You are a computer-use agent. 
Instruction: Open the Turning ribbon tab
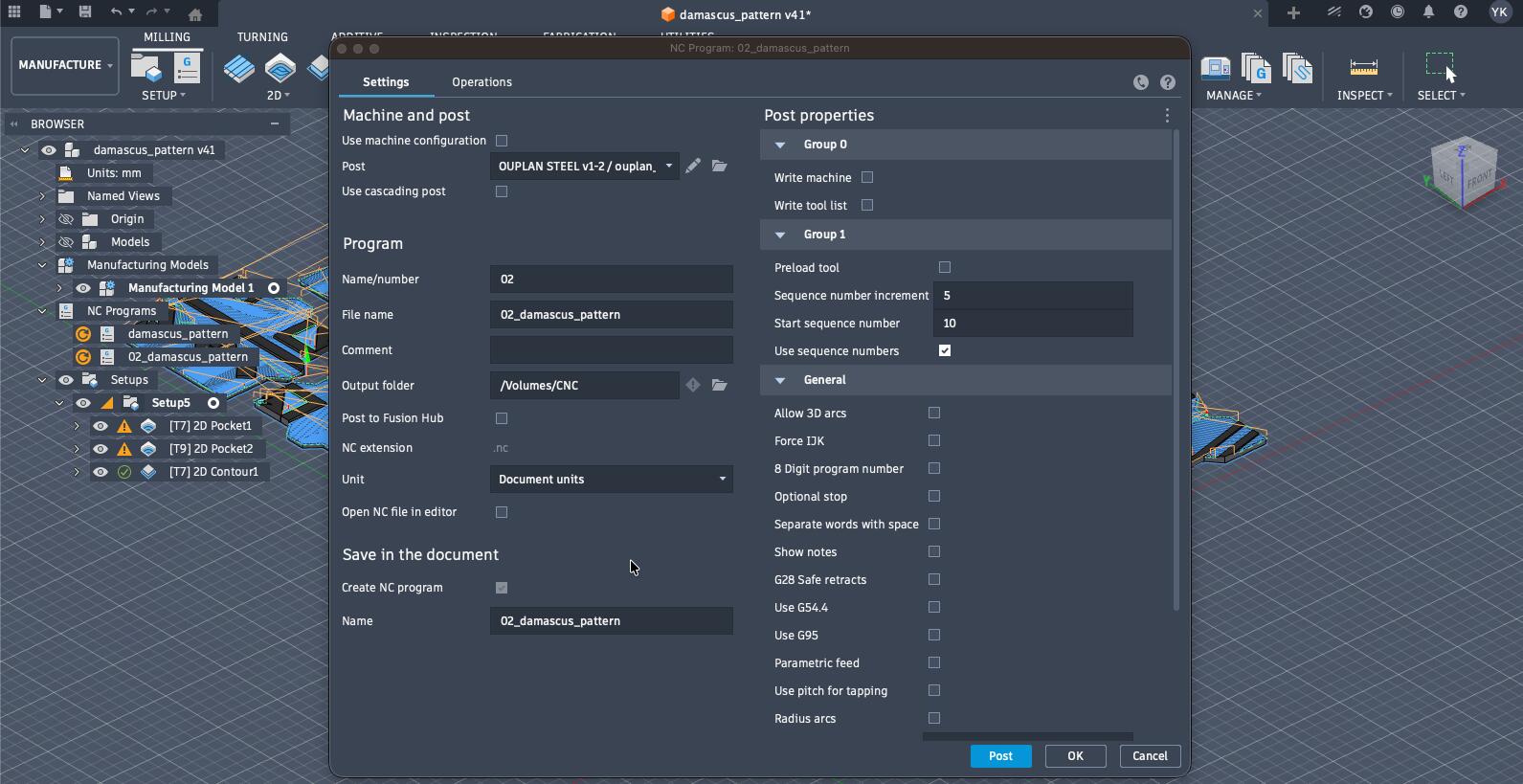262,37
